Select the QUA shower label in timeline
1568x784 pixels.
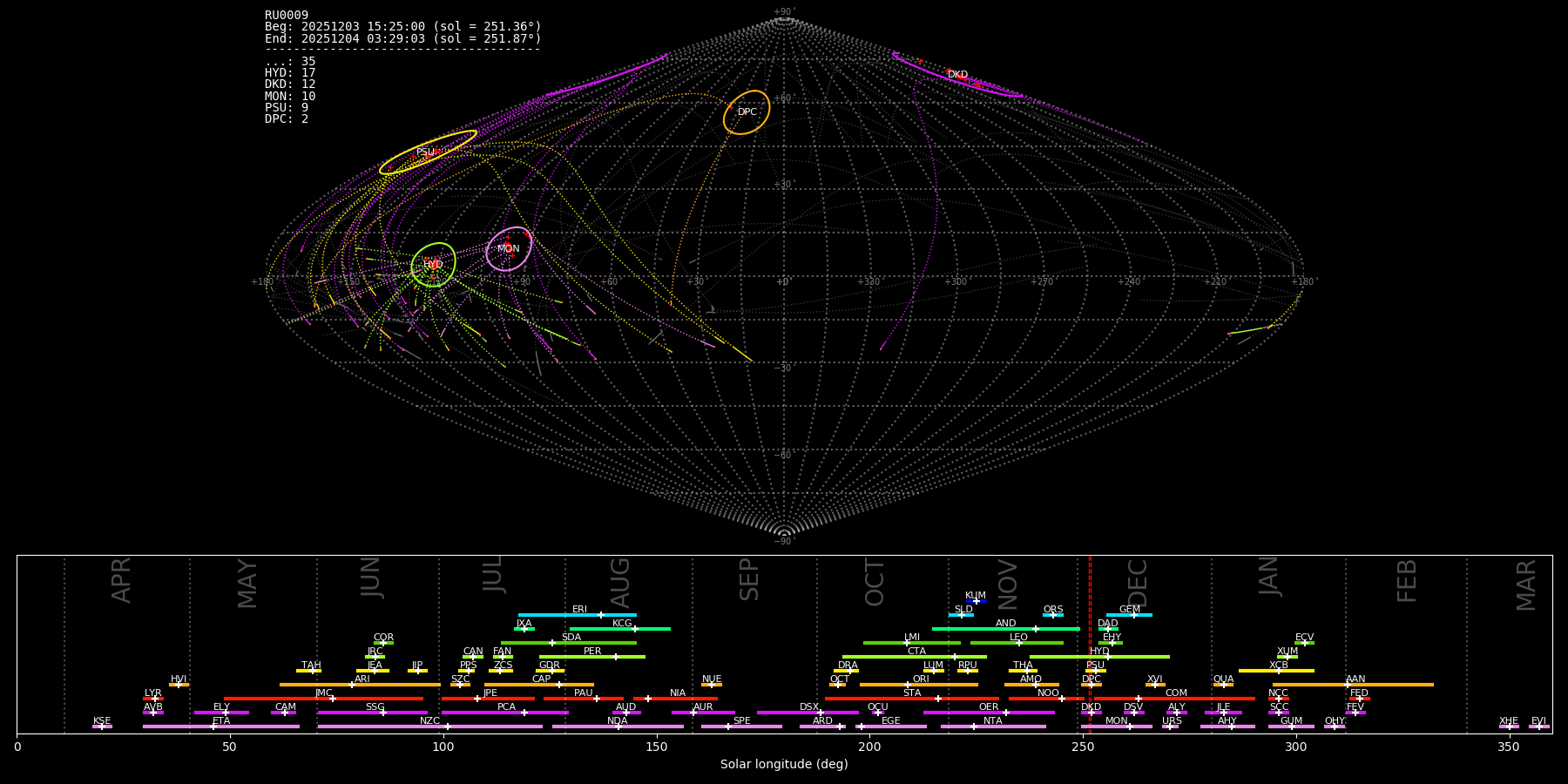(x=1223, y=679)
